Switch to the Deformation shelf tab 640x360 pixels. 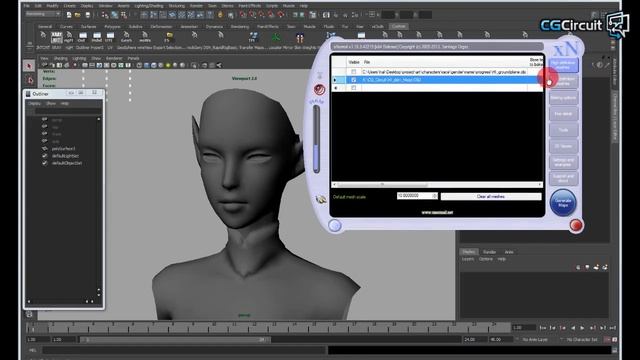point(161,27)
